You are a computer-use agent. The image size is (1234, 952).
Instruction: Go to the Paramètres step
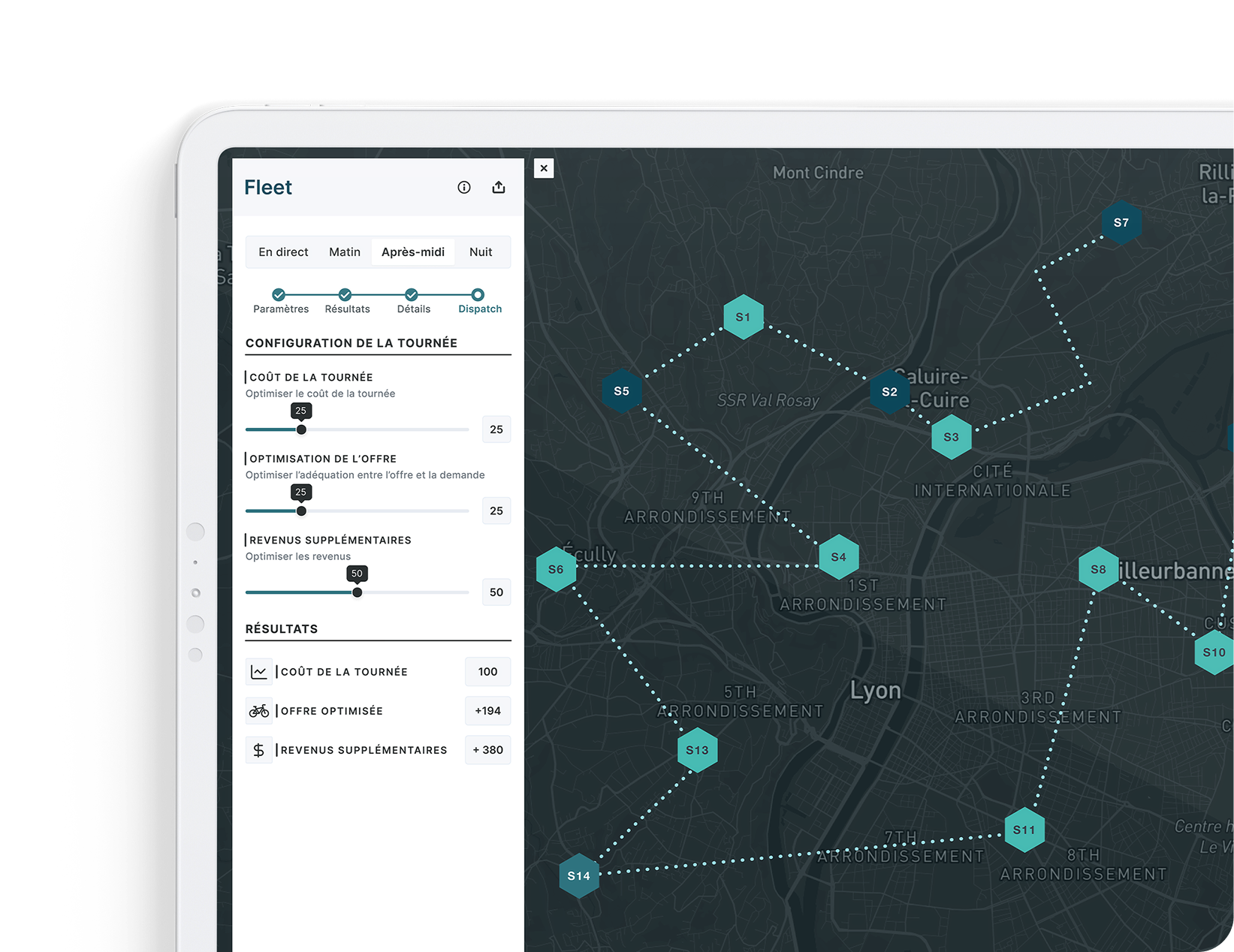pos(279,295)
